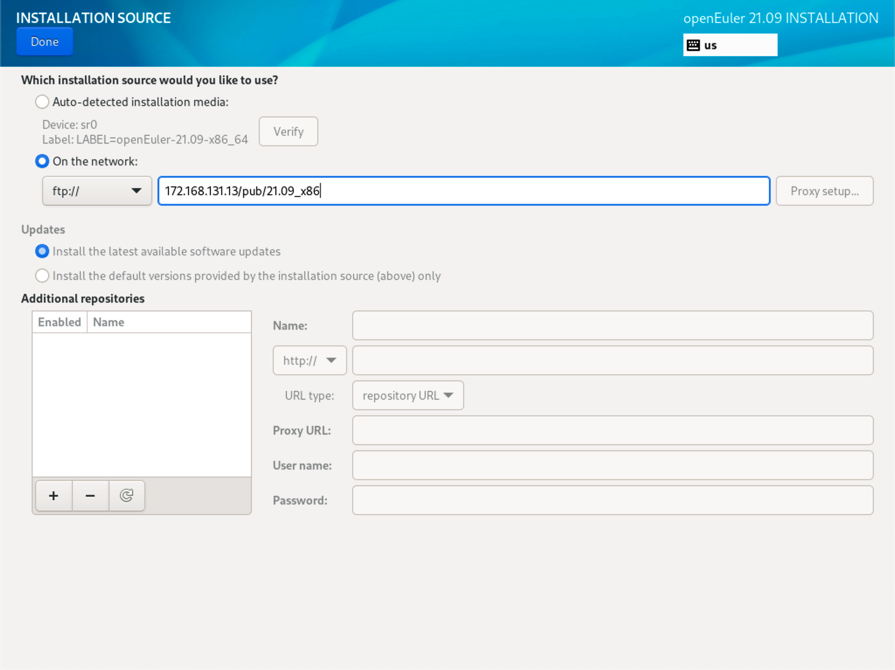This screenshot has height=670, width=895.
Task: Open the URL type repository URL dropdown
Action: (x=407, y=396)
